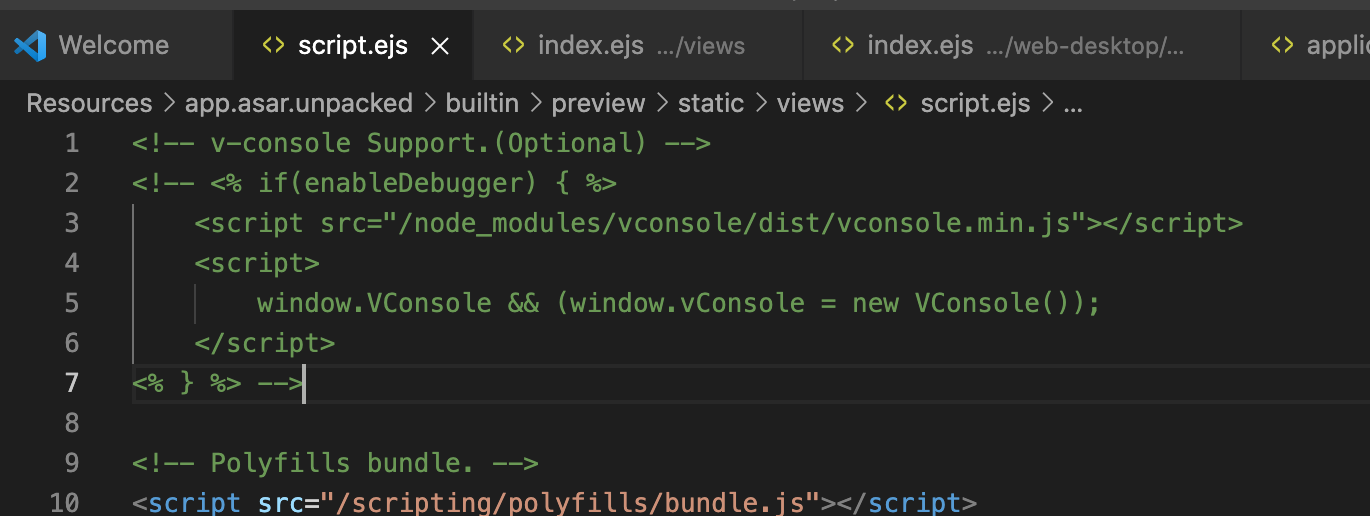The image size is (1370, 516).
Task: Select views in the breadcrumb path
Action: click(x=810, y=103)
